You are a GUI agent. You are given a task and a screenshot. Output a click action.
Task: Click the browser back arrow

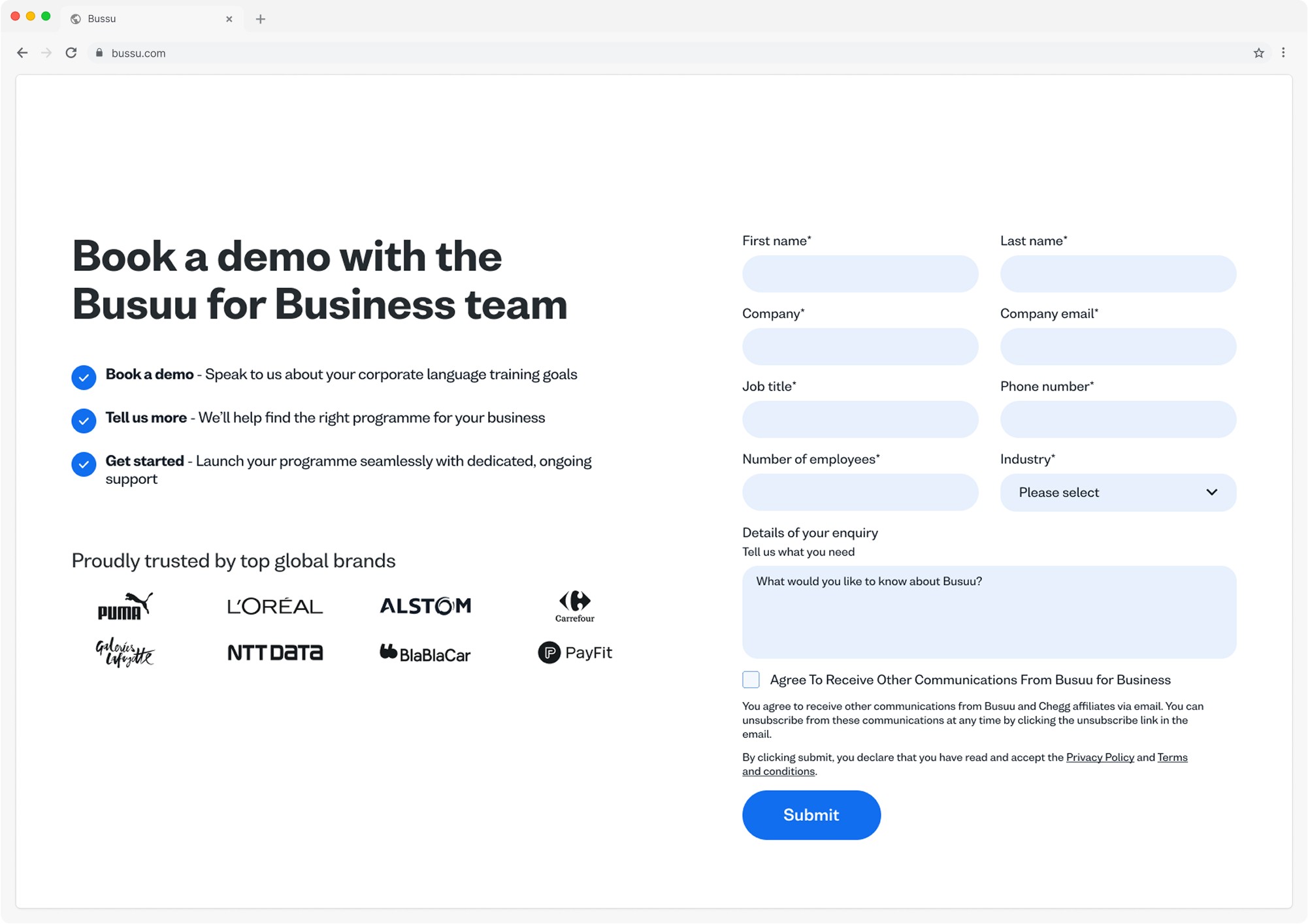pyautogui.click(x=22, y=53)
